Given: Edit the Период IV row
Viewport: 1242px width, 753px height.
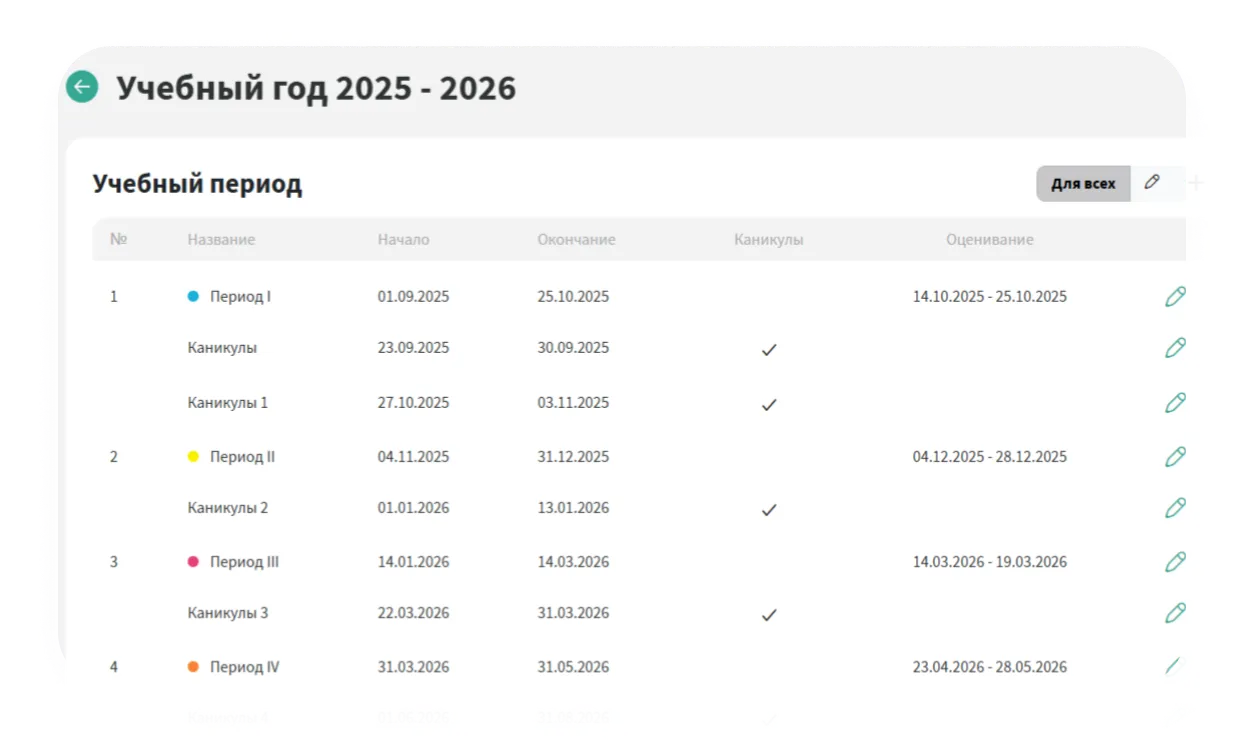Looking at the screenshot, I should pos(1176,667).
